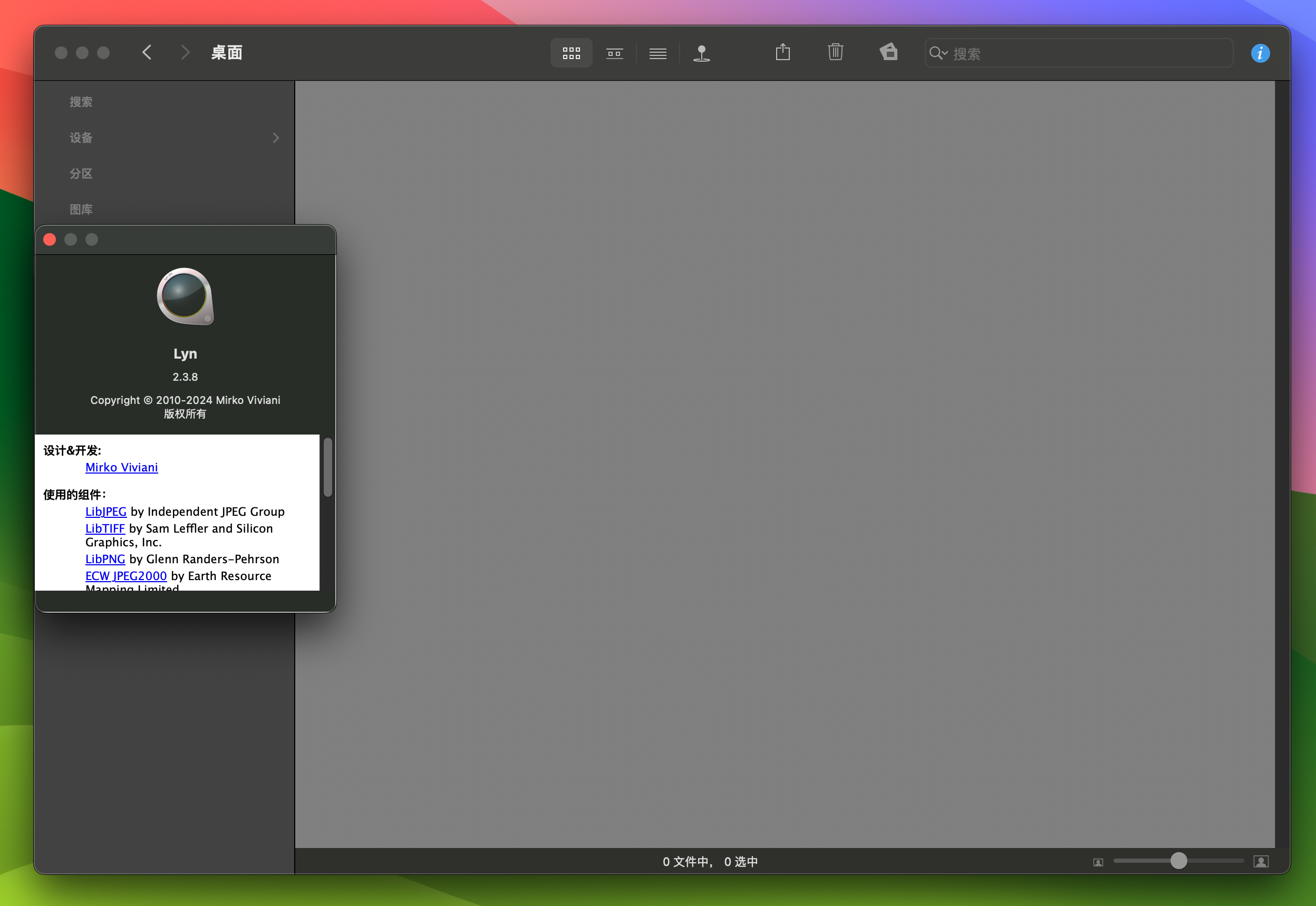1316x906 pixels.
Task: Open the LibTIFF link
Action: [x=105, y=528]
